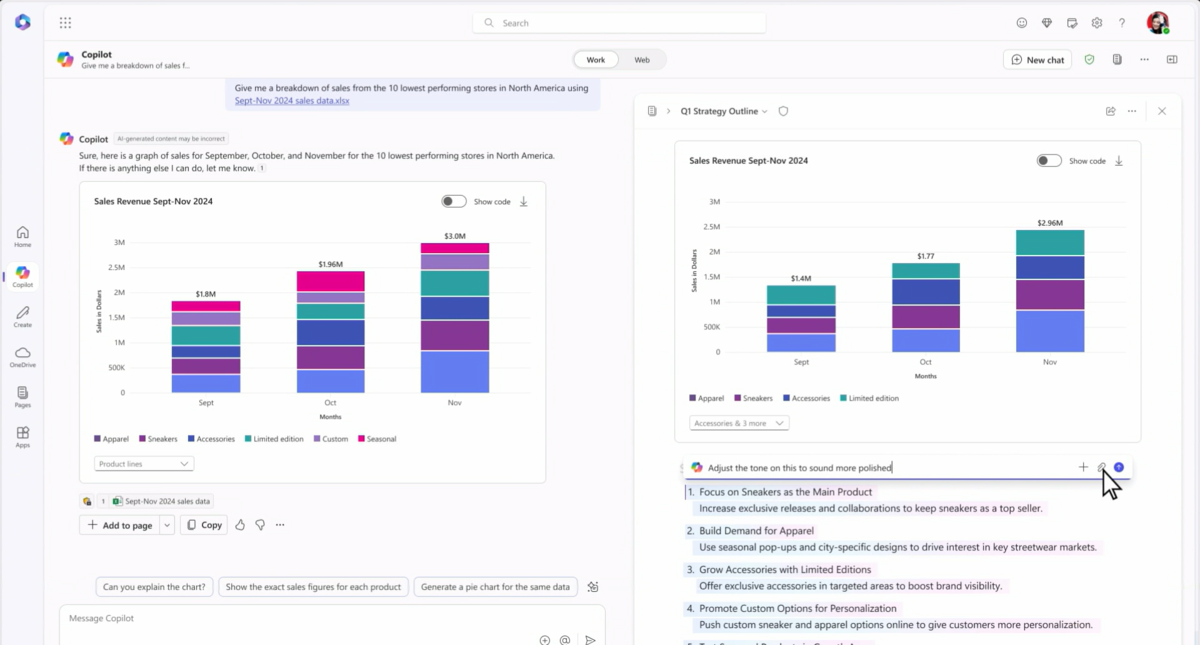Click 'Can you explain the chart?' suggestion
The image size is (1200, 645).
coord(154,587)
